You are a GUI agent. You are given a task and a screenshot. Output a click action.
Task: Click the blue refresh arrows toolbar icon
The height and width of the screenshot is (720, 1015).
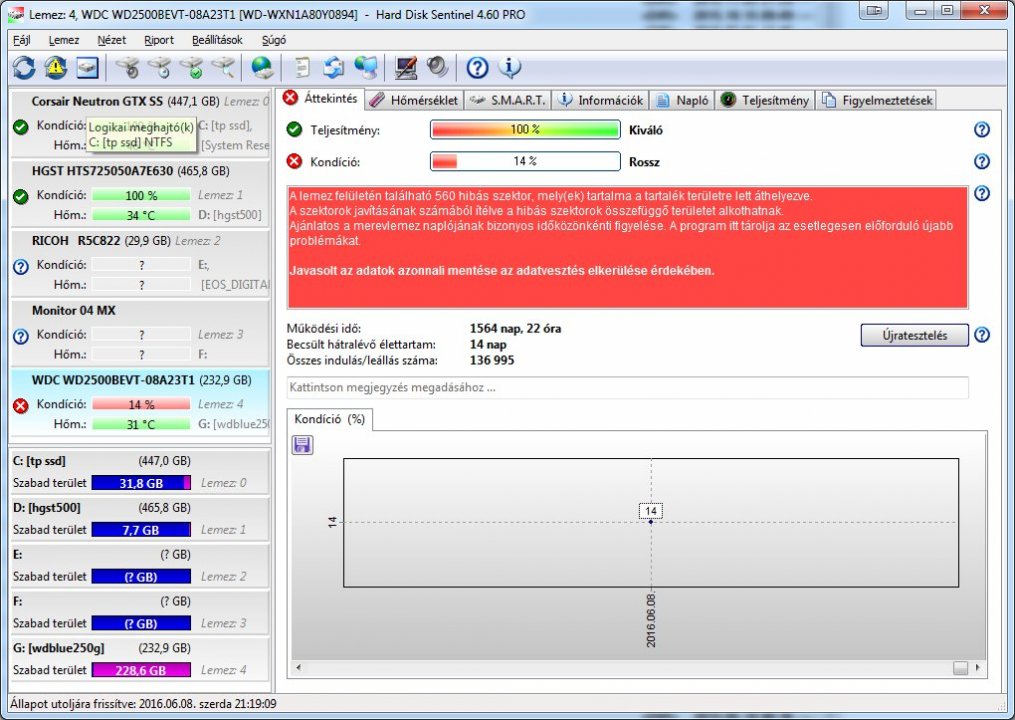click(x=24, y=67)
